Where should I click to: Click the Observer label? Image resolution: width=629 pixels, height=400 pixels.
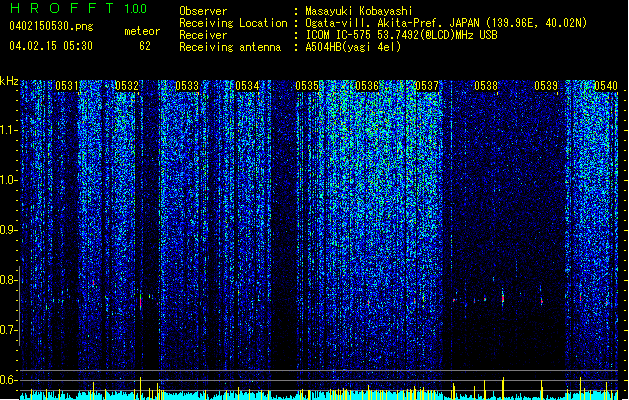(x=203, y=11)
